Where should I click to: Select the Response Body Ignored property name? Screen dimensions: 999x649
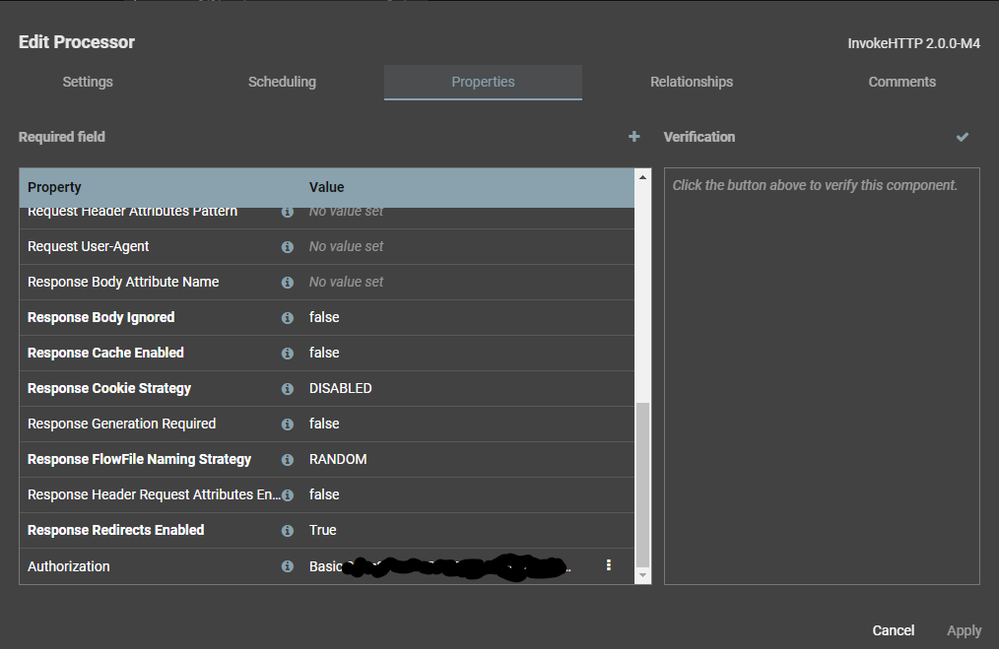(x=101, y=318)
